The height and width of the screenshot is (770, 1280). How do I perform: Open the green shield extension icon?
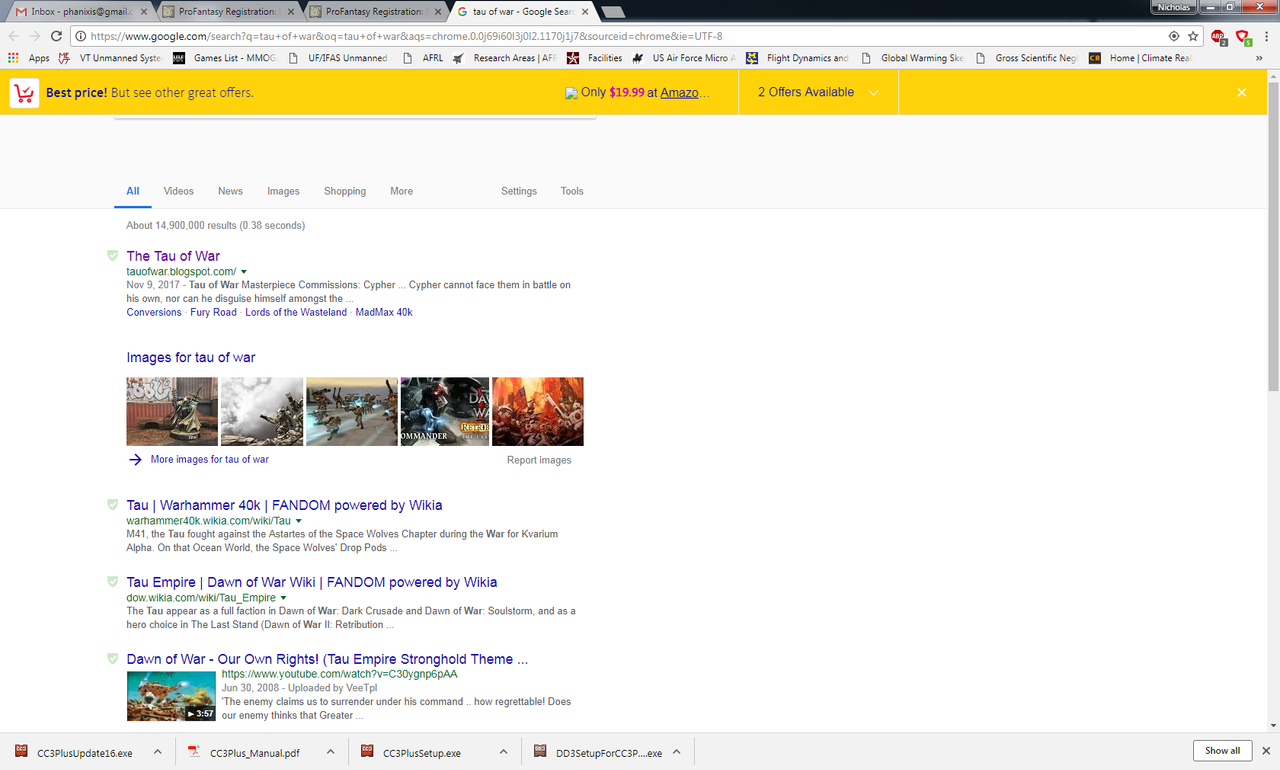pos(1243,36)
